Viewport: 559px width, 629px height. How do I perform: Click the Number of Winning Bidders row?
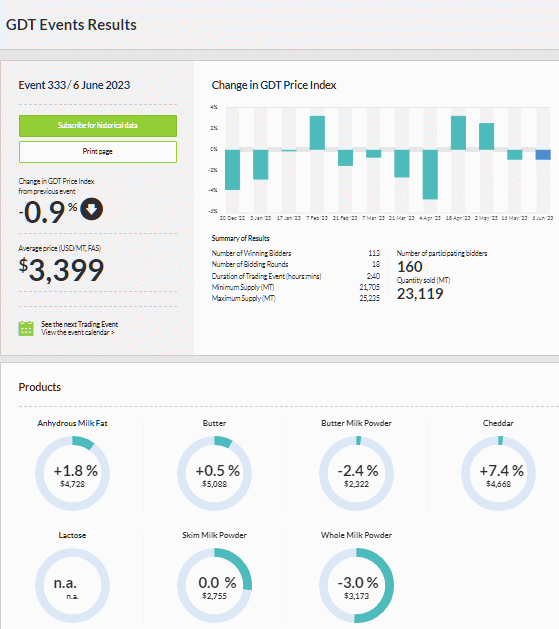[x=296, y=253]
